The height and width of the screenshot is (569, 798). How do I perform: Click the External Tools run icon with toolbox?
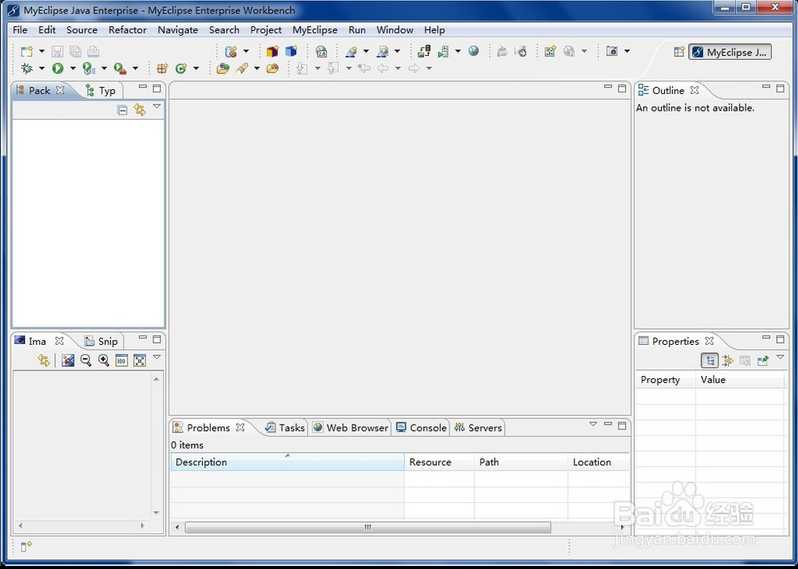point(120,68)
